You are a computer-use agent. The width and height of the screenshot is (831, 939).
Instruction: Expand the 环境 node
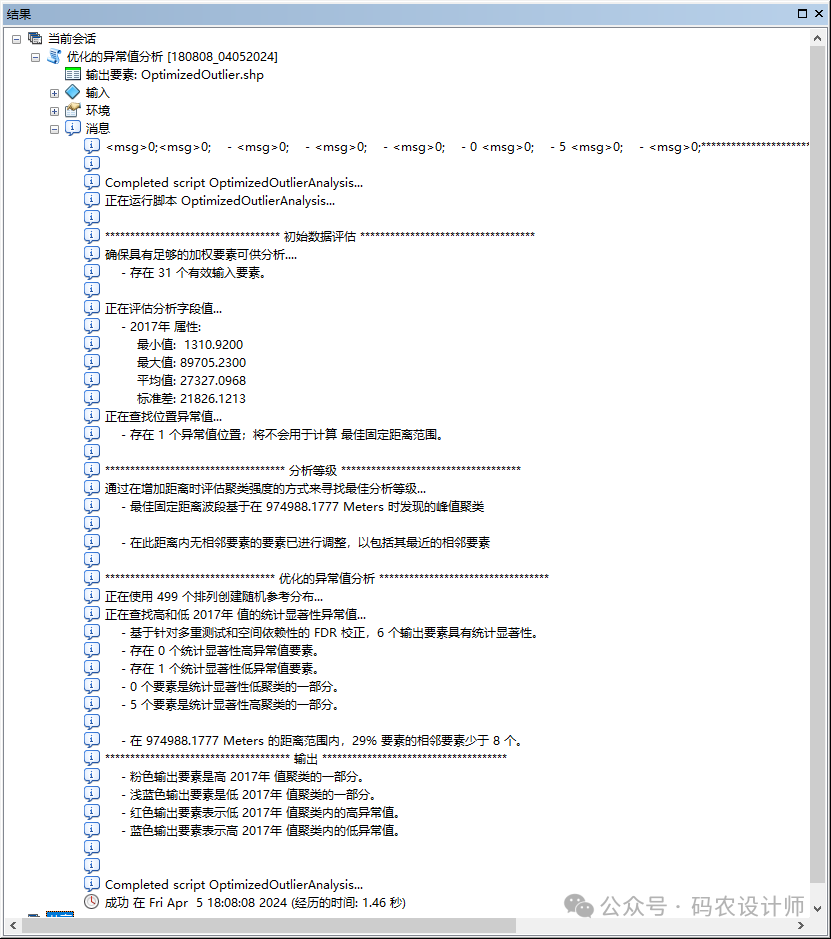pyautogui.click(x=55, y=111)
